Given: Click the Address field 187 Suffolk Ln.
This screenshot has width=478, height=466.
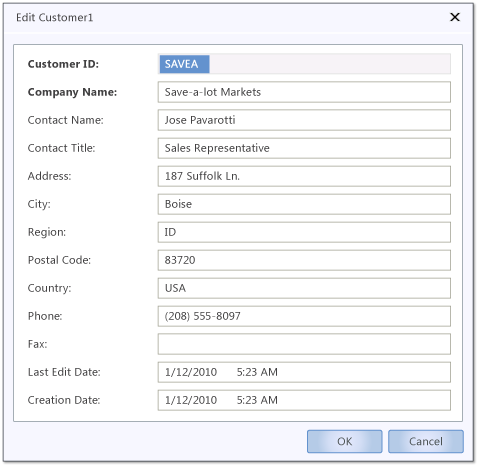Looking at the screenshot, I should pyautogui.click(x=304, y=176).
